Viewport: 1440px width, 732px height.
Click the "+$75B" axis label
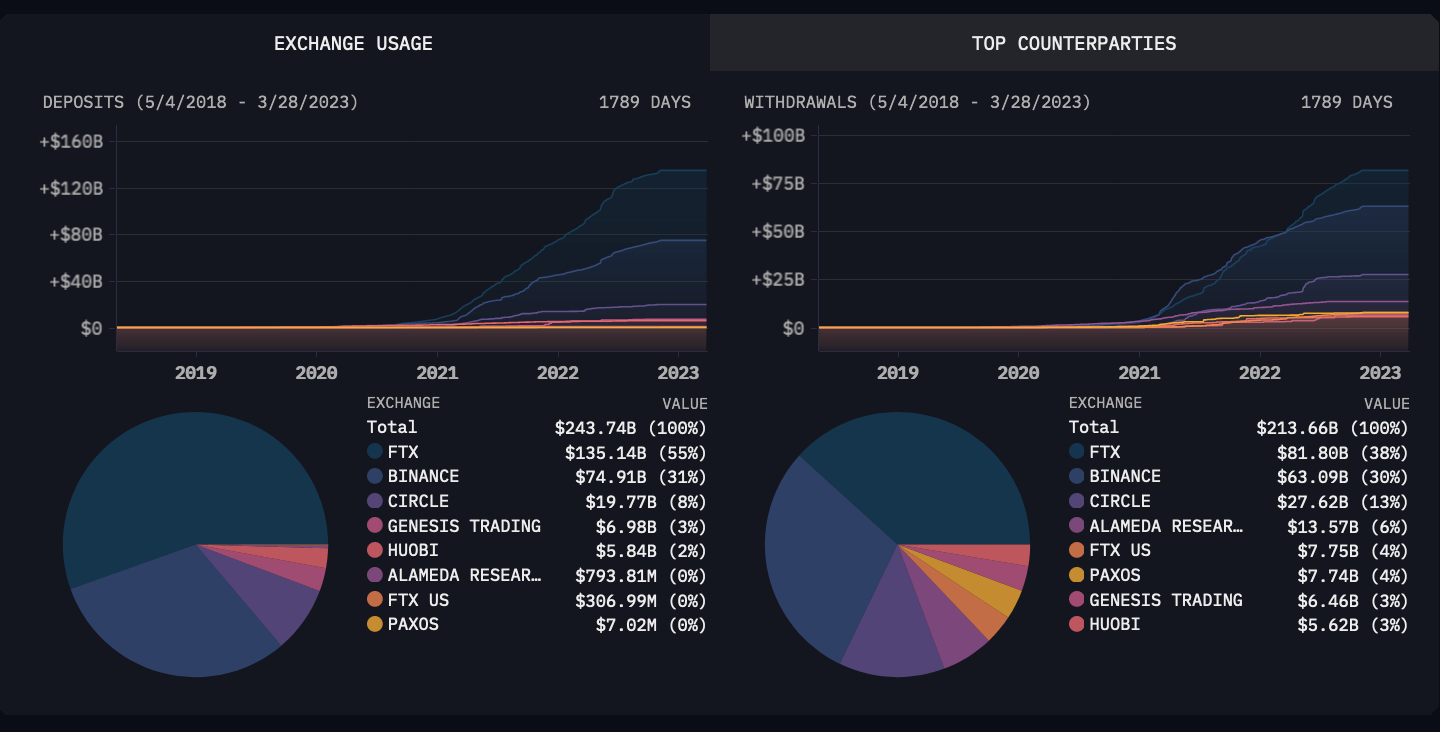pyautogui.click(x=778, y=183)
